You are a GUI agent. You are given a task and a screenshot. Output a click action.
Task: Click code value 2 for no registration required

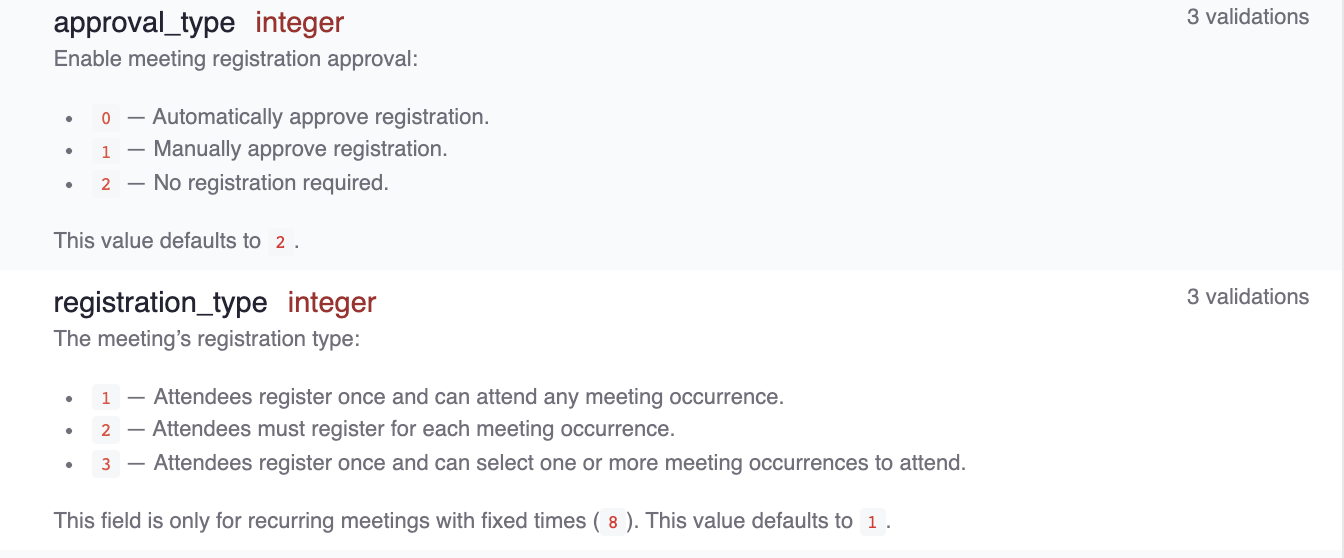pos(106,184)
